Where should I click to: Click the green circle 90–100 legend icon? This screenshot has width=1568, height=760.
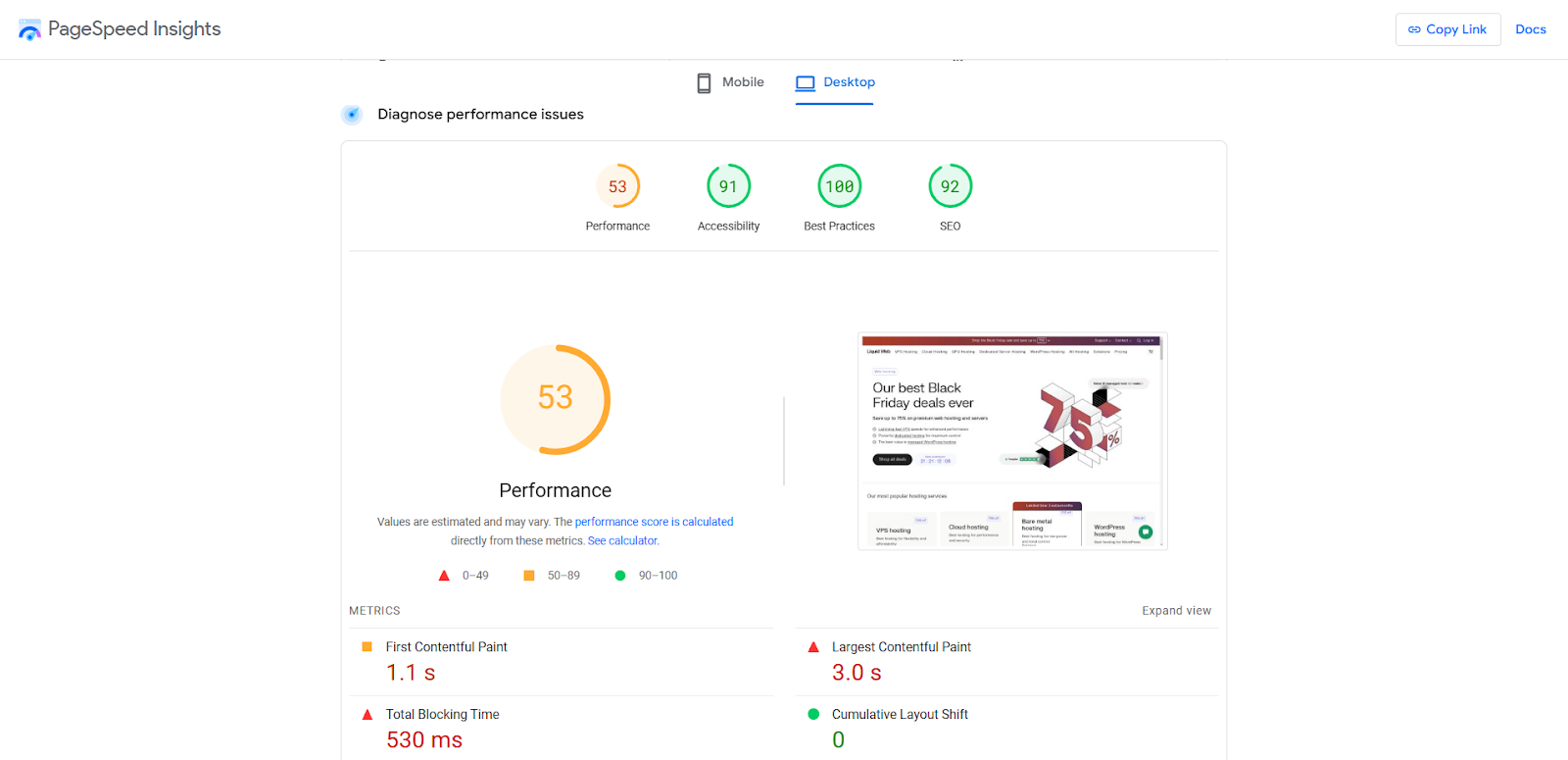tap(619, 576)
